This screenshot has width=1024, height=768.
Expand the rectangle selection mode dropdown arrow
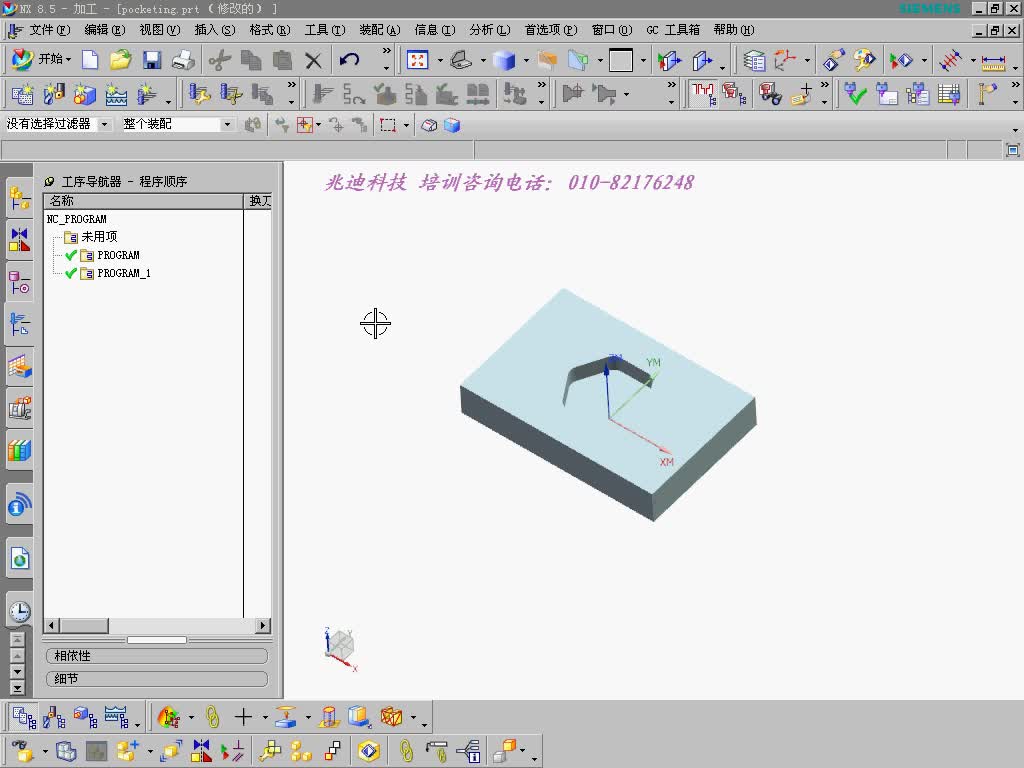click(406, 125)
